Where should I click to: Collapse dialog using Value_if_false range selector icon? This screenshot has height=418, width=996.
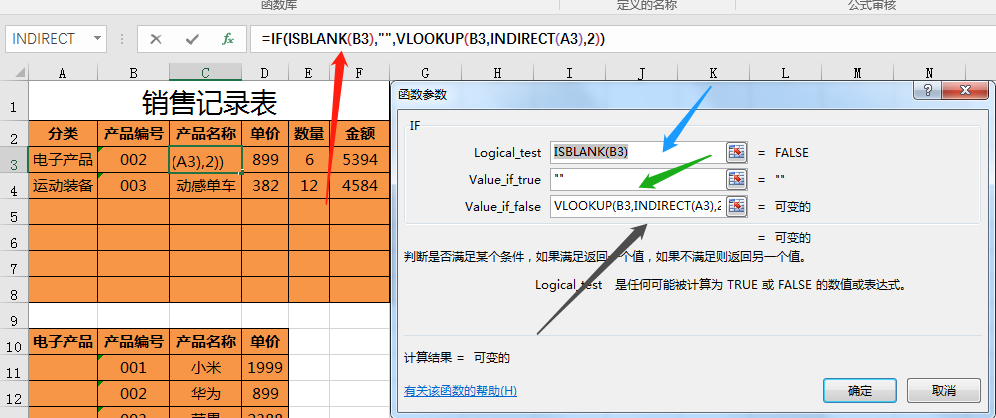tap(736, 206)
